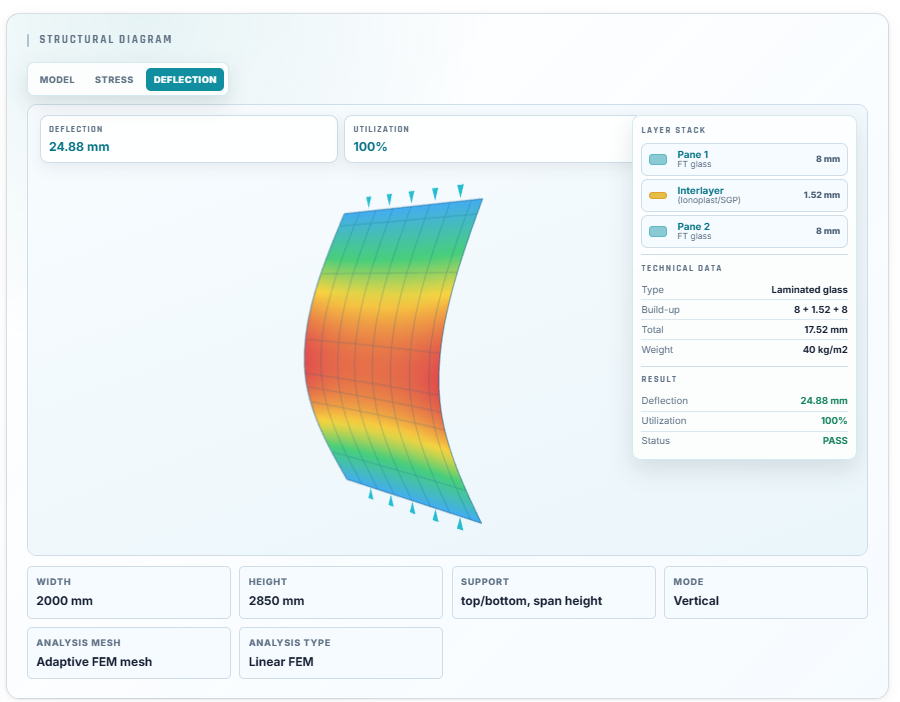The image size is (900, 702).
Task: Click the Width 2000 mm field
Action: (129, 592)
